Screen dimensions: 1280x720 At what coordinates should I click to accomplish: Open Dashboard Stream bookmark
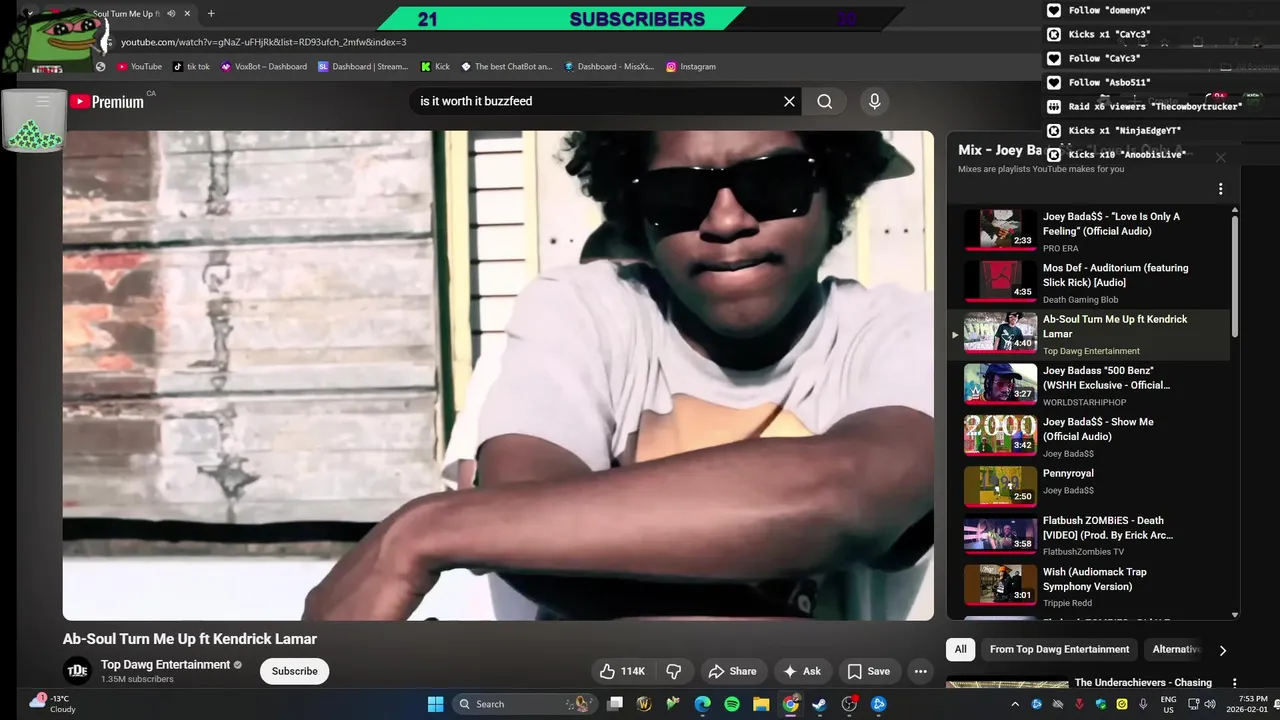pyautogui.click(x=363, y=67)
